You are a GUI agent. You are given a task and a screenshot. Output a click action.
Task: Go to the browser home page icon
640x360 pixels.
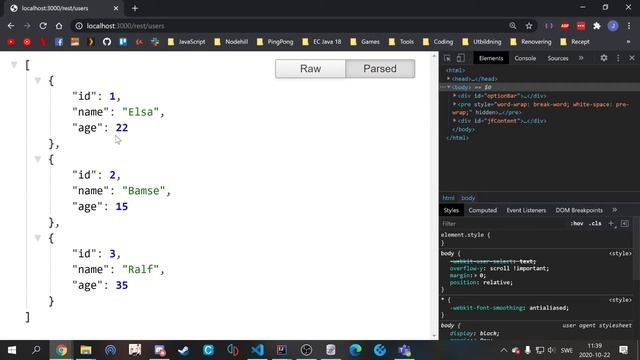[59, 26]
